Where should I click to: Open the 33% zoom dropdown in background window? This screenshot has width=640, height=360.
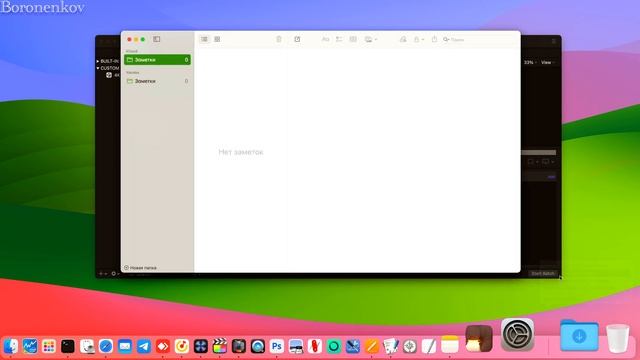(530, 62)
